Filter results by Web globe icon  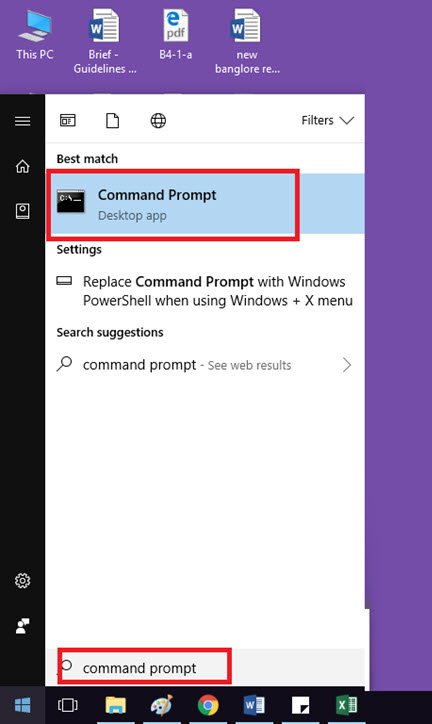click(158, 121)
